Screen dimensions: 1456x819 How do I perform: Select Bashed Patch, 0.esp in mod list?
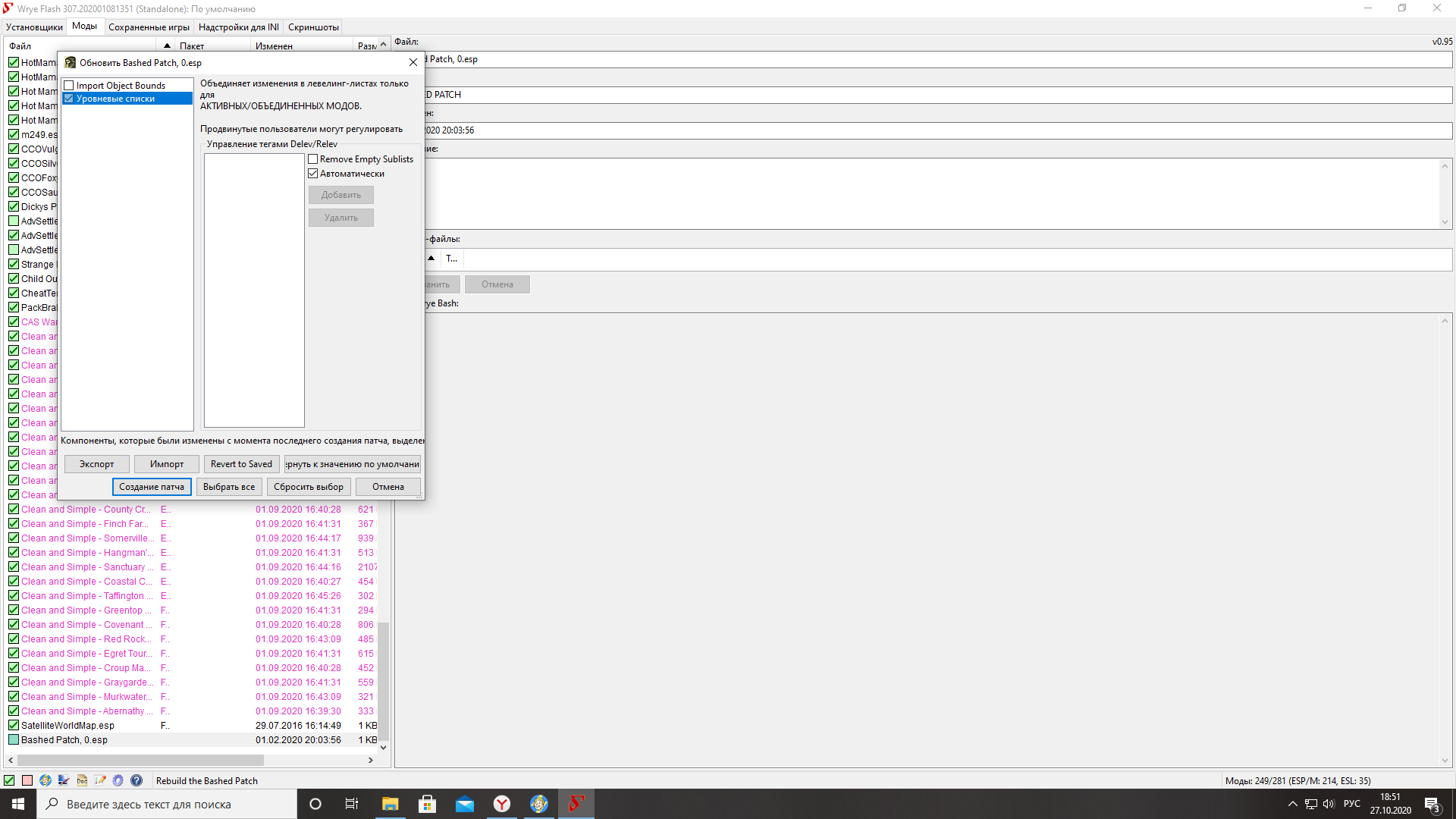[x=64, y=740]
